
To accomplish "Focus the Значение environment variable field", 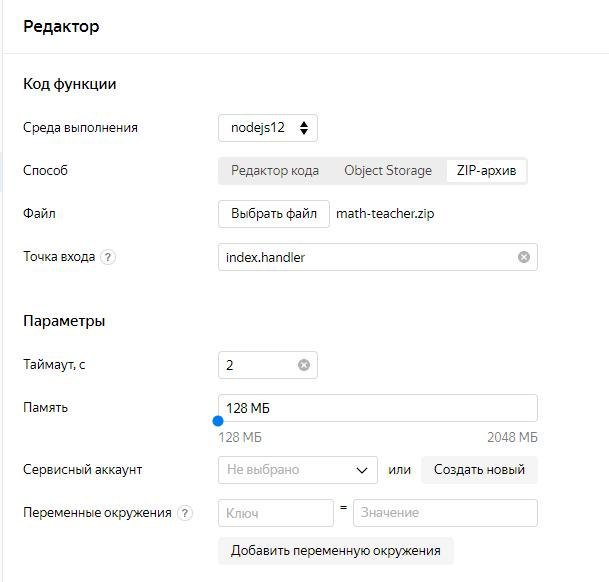I will coord(445,513).
